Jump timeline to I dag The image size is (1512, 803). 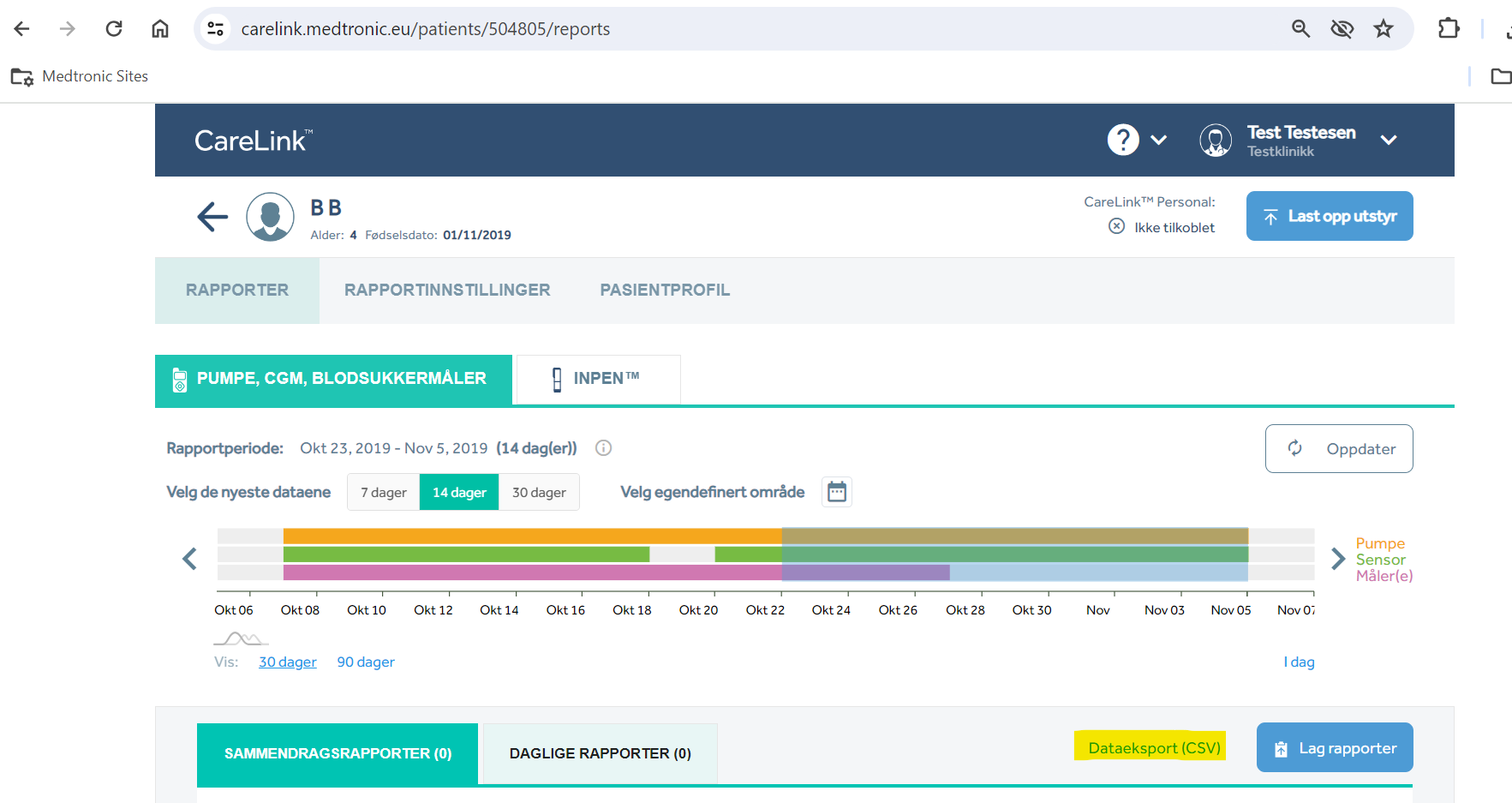1299,662
